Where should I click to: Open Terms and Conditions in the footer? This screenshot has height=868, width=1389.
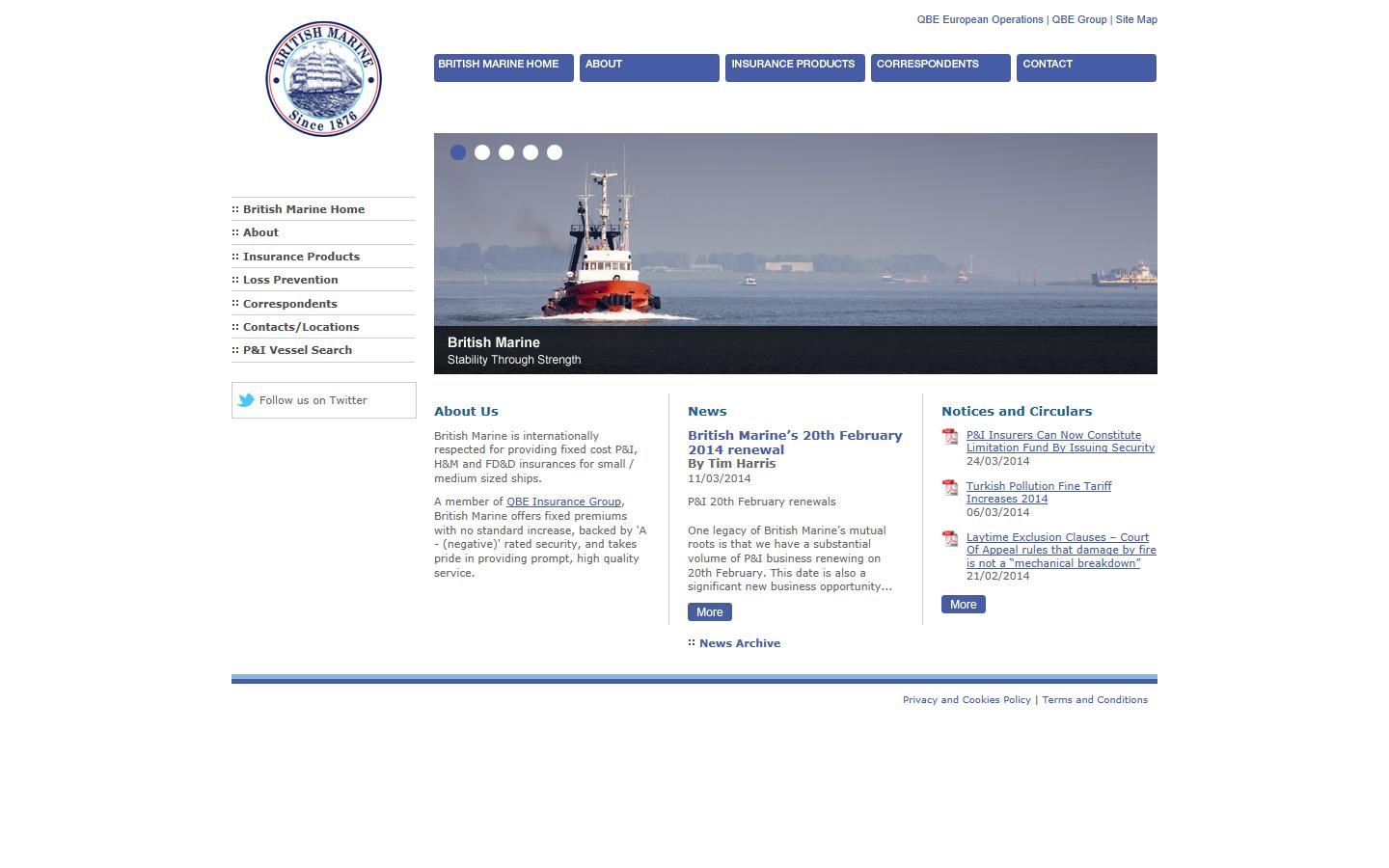pos(1095,699)
